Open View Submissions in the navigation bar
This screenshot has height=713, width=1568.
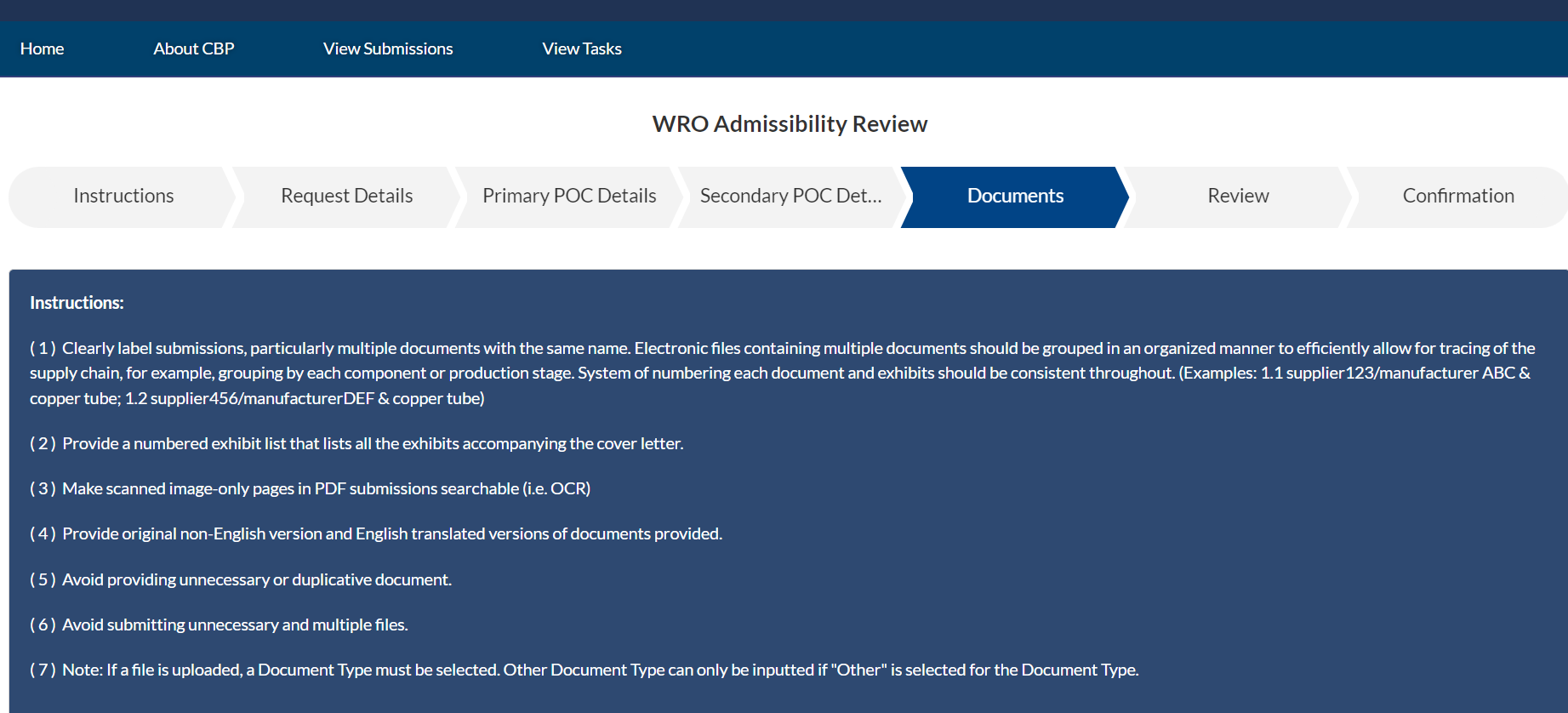388,48
